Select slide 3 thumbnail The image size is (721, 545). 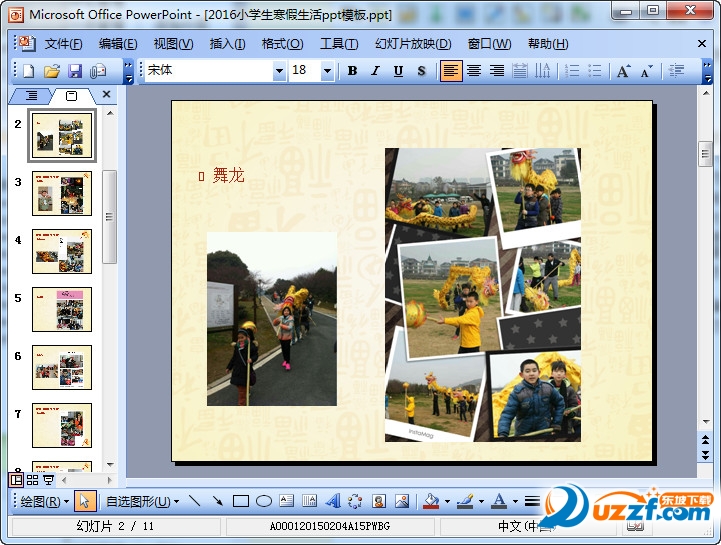point(62,194)
